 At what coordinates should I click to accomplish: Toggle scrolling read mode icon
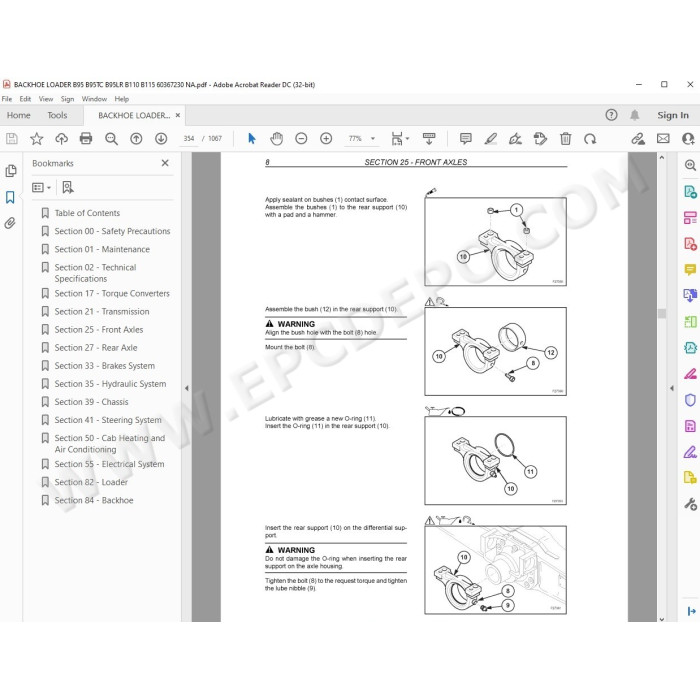tap(429, 139)
